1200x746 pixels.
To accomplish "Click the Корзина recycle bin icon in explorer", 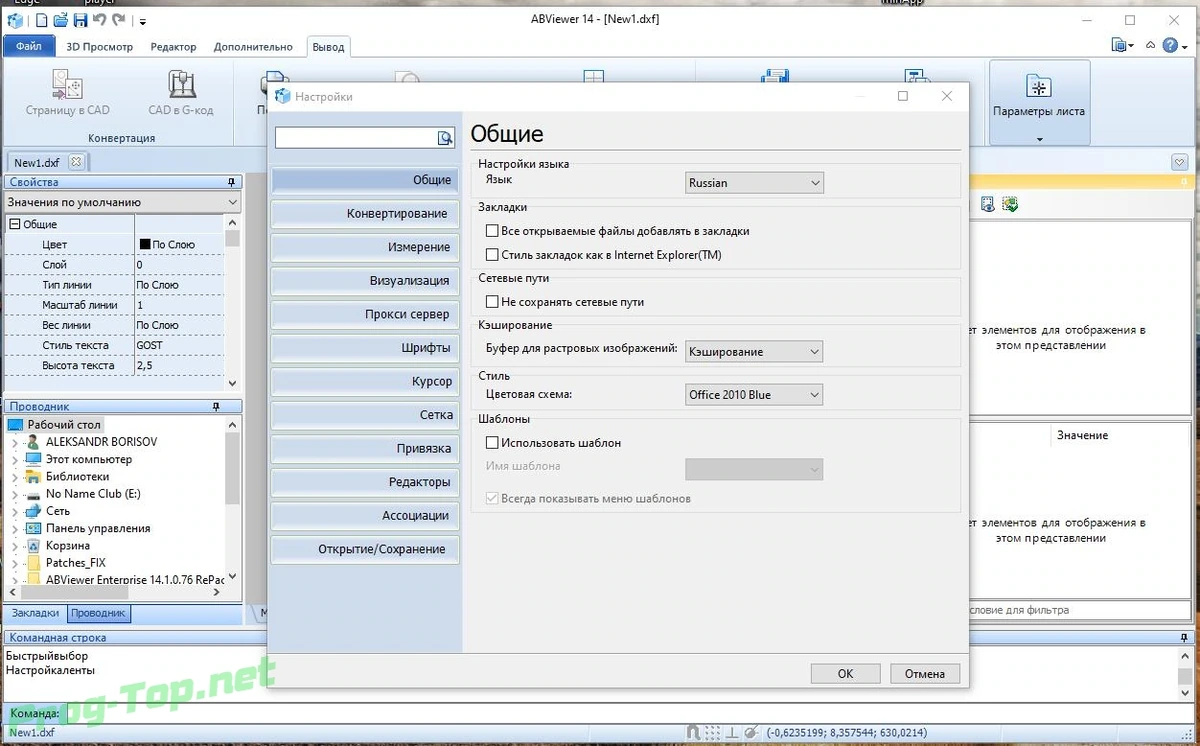I will point(33,546).
